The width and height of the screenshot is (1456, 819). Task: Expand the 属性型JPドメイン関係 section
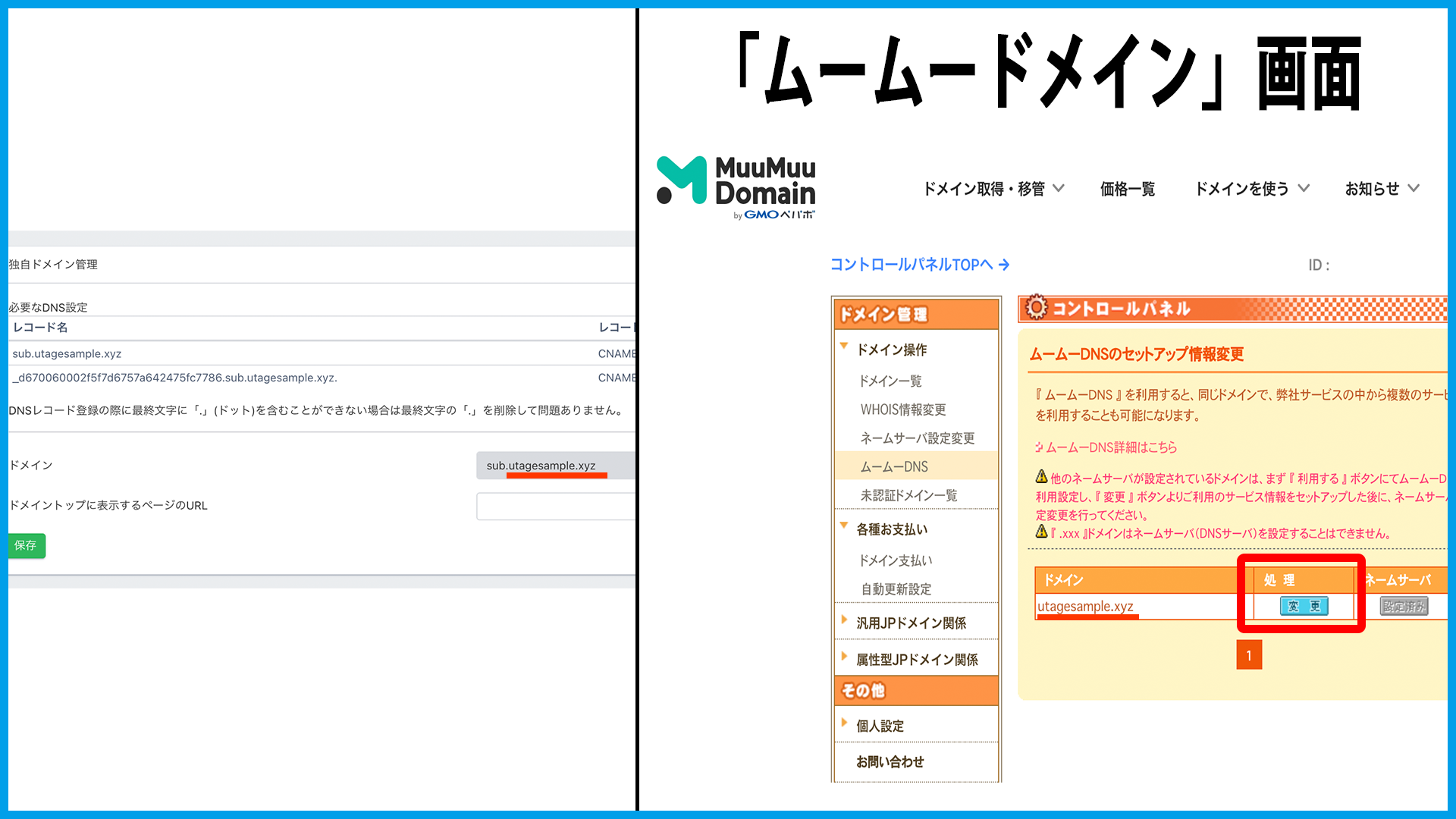(x=846, y=657)
